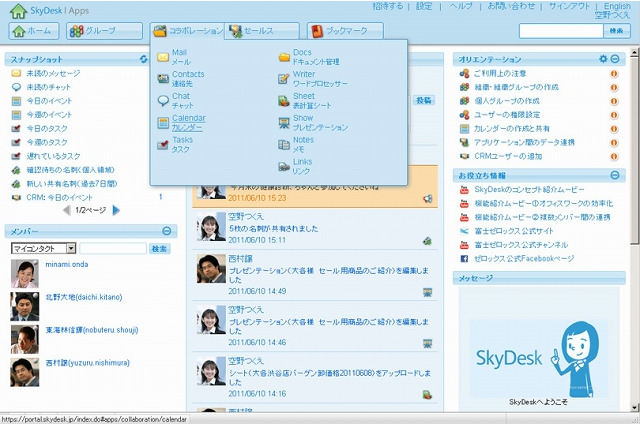This screenshot has height=426, width=640.
Task: Open 今日のイベント snapshot item
Action: tap(49, 101)
